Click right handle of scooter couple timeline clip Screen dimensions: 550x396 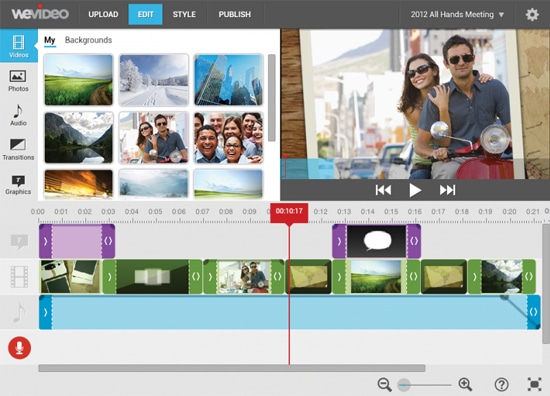tap(277, 277)
